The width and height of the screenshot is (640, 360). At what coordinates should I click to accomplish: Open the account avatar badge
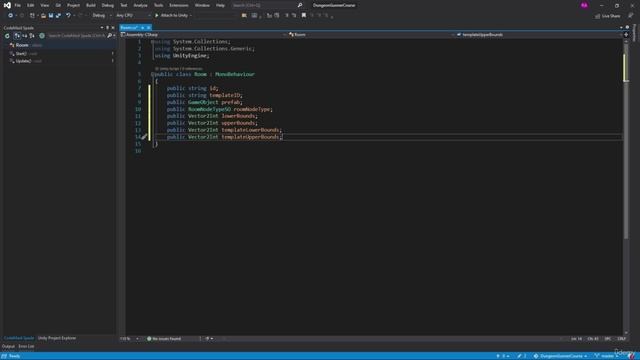click(x=584, y=5)
